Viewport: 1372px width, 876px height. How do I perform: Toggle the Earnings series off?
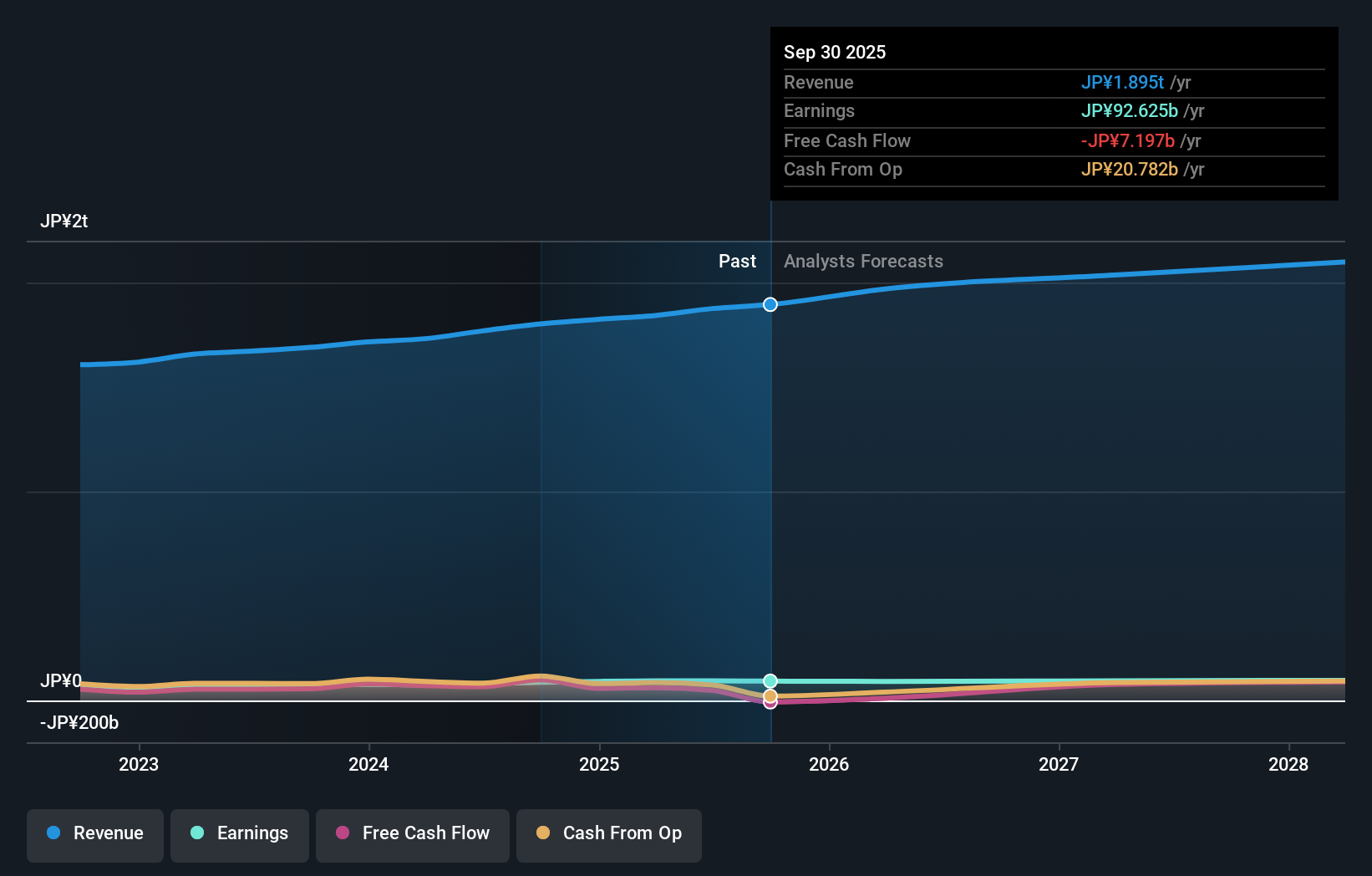click(240, 833)
